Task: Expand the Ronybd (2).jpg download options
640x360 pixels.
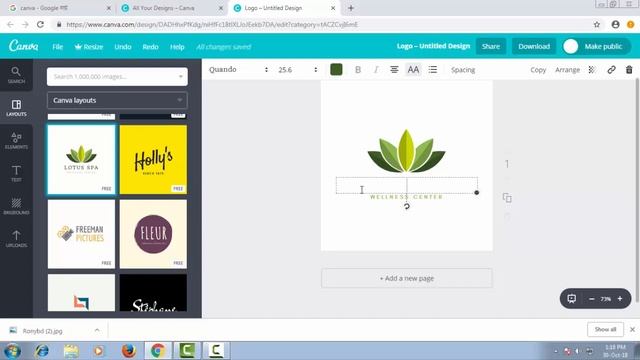Action: [x=97, y=330]
